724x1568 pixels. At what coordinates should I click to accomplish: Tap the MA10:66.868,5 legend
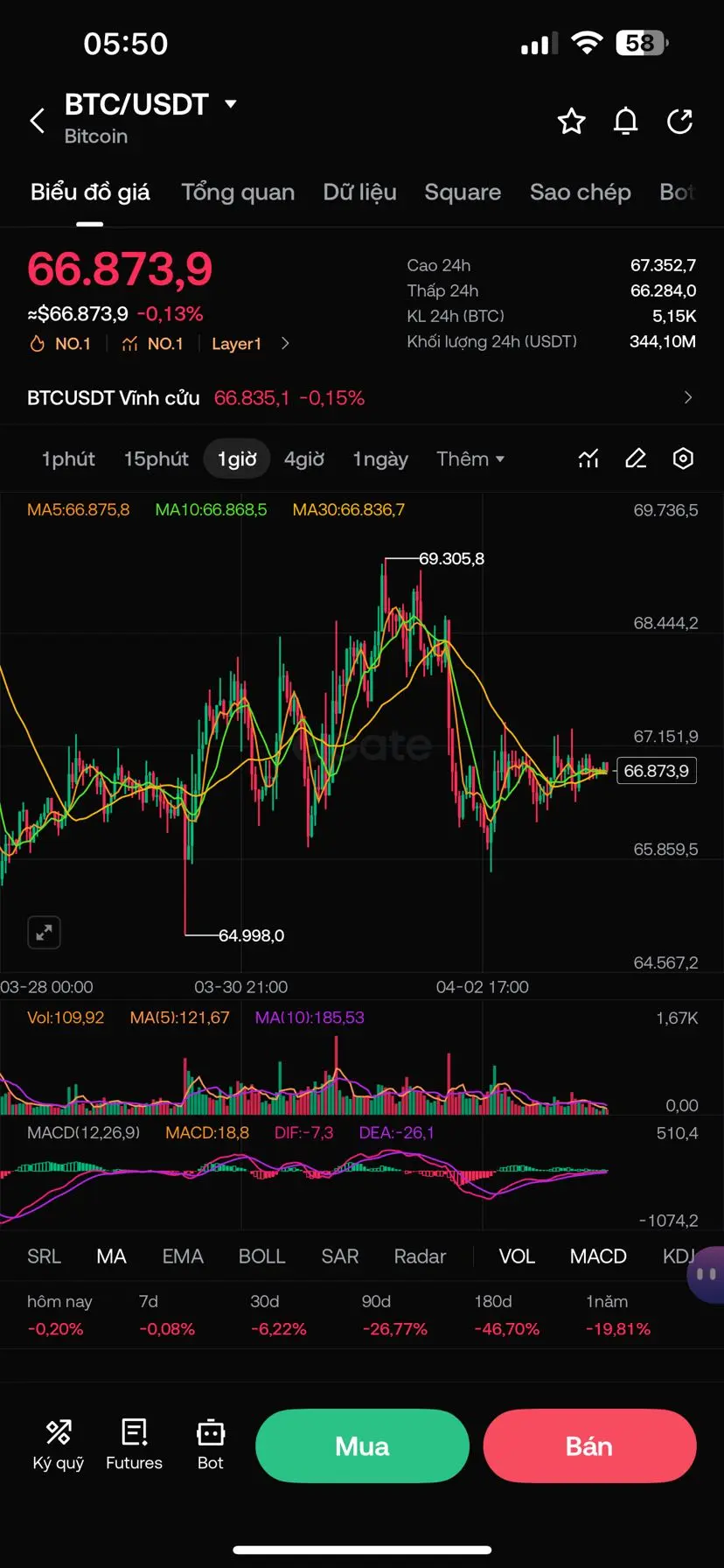click(x=211, y=509)
